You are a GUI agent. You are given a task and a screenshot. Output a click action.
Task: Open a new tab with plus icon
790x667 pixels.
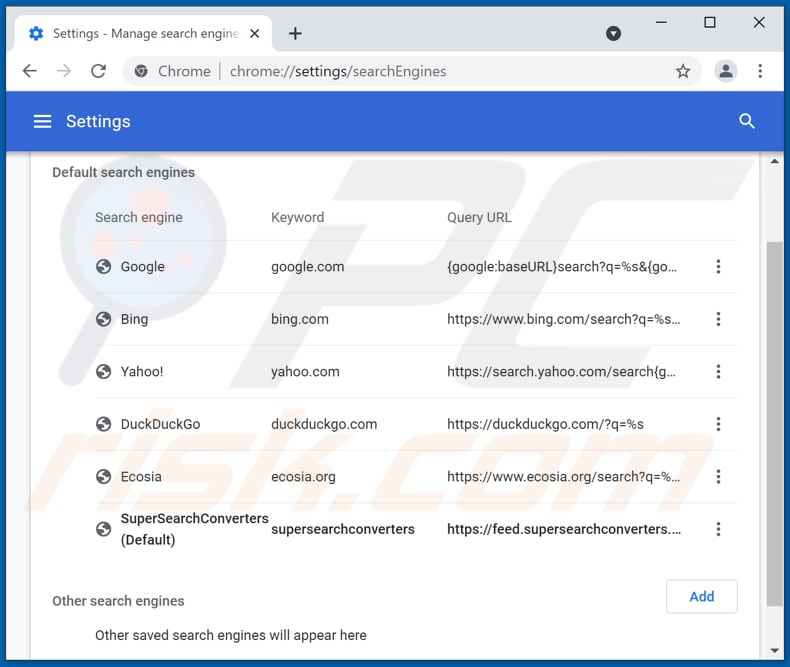[295, 33]
